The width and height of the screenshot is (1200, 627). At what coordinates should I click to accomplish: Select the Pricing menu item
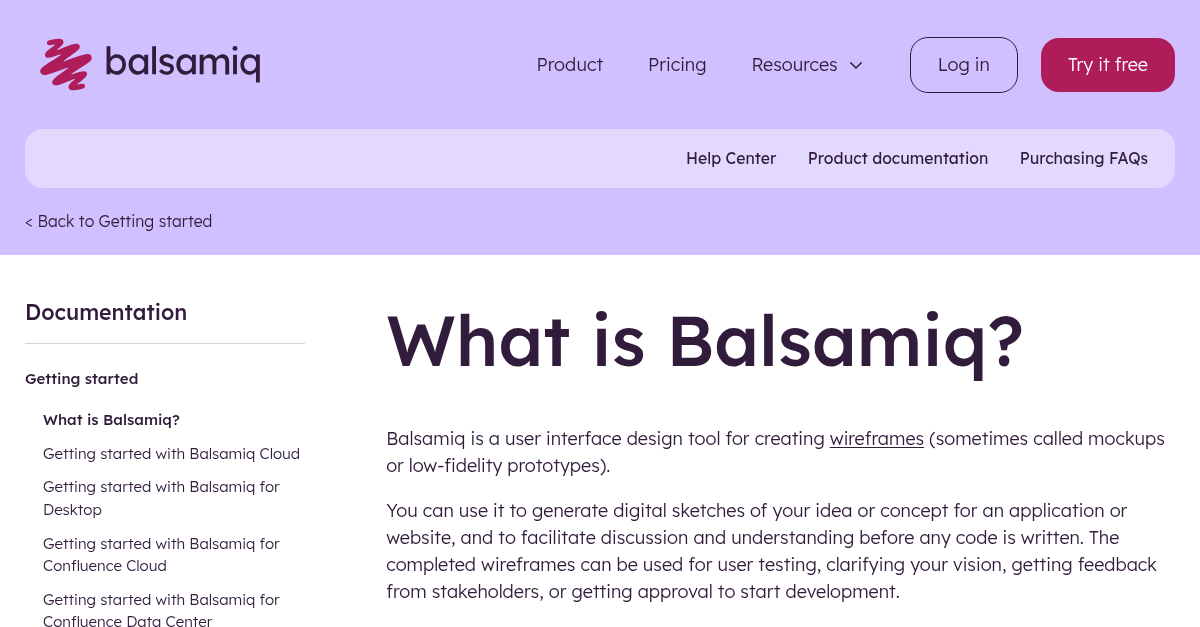pos(677,65)
